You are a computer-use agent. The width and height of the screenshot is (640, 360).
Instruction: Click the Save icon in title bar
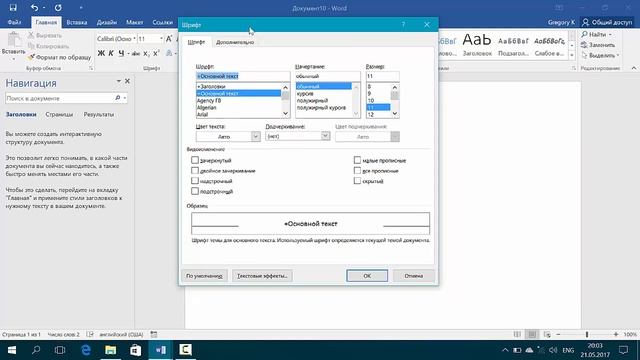click(x=13, y=7)
